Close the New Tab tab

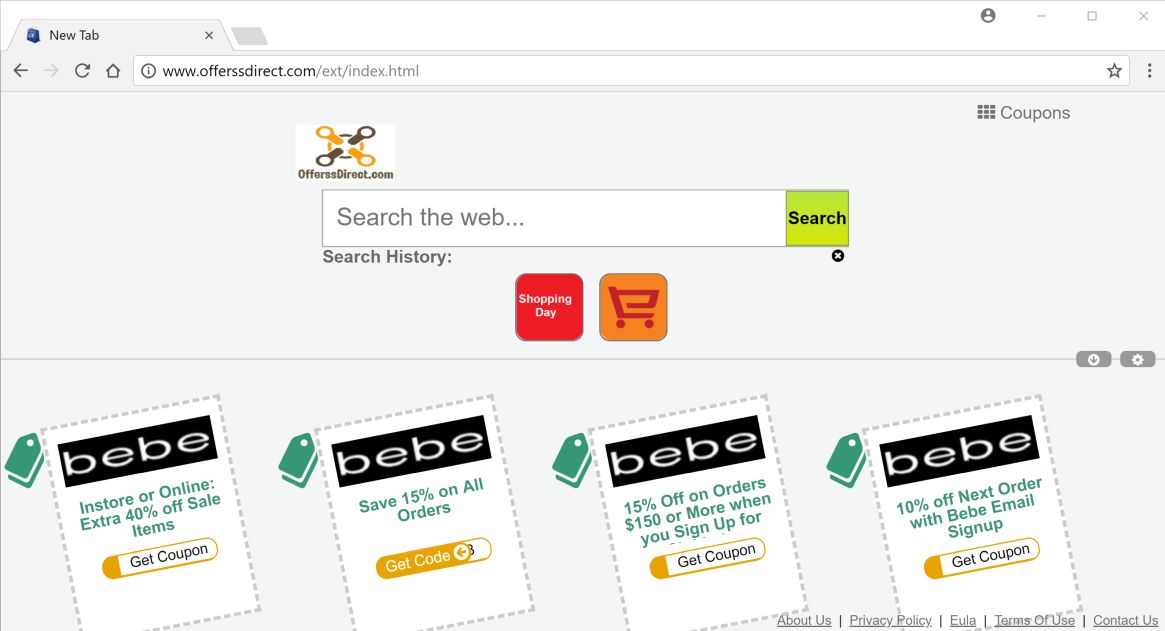(209, 35)
